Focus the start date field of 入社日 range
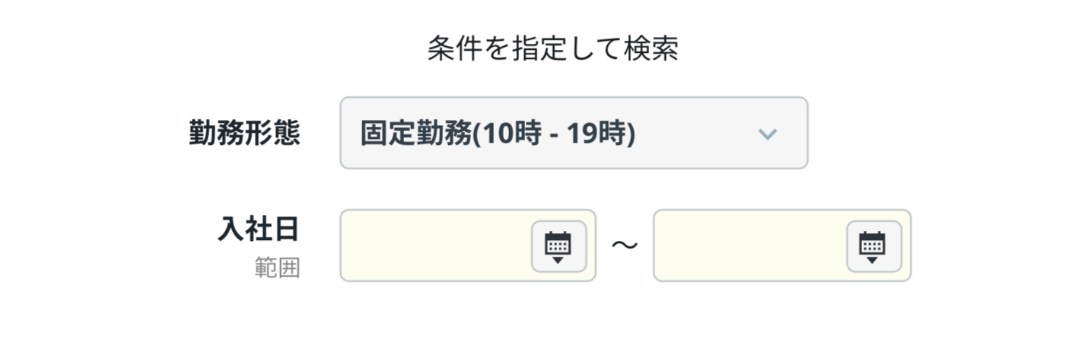The width and height of the screenshot is (1076, 360). [x=468, y=245]
